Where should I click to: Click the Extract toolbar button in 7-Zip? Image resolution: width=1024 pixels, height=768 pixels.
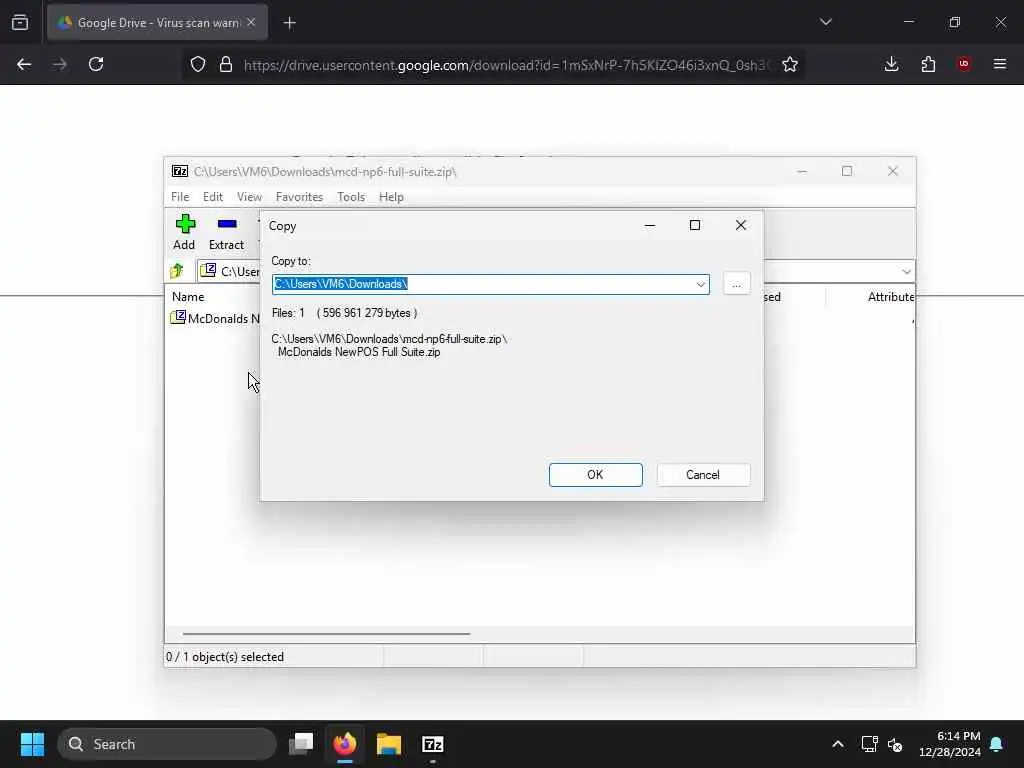[226, 232]
